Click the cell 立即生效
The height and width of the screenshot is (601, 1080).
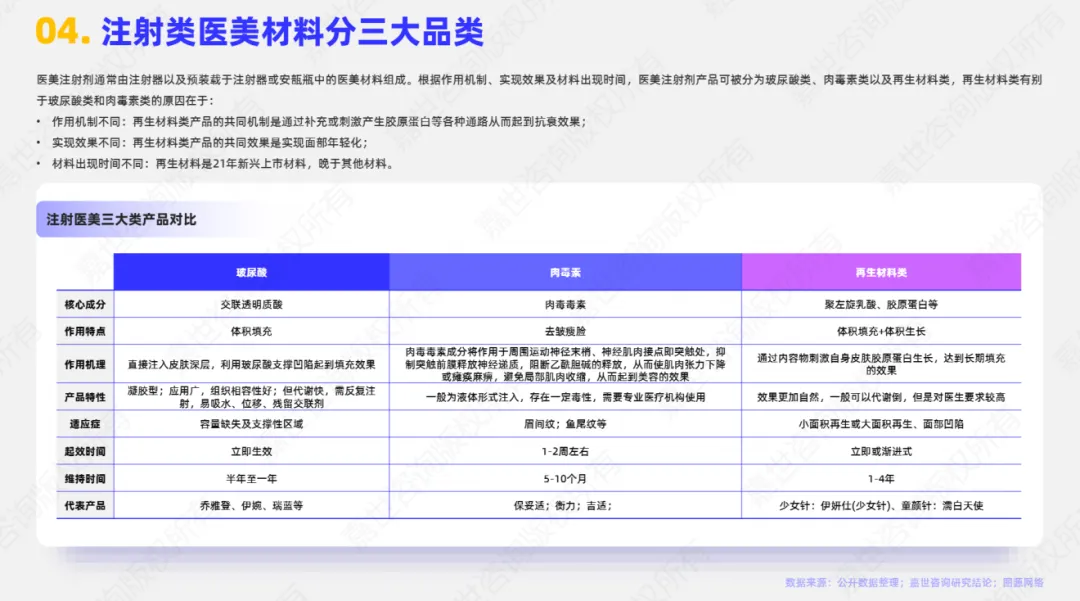[251, 452]
